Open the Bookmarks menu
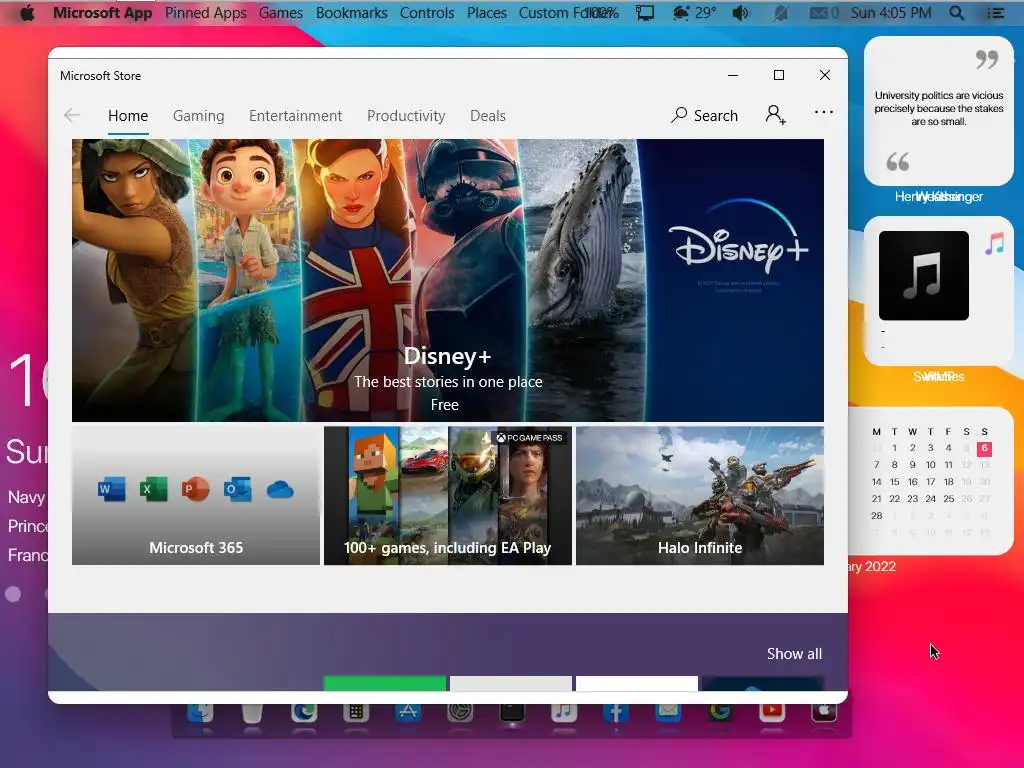This screenshot has width=1024, height=768. coord(351,13)
